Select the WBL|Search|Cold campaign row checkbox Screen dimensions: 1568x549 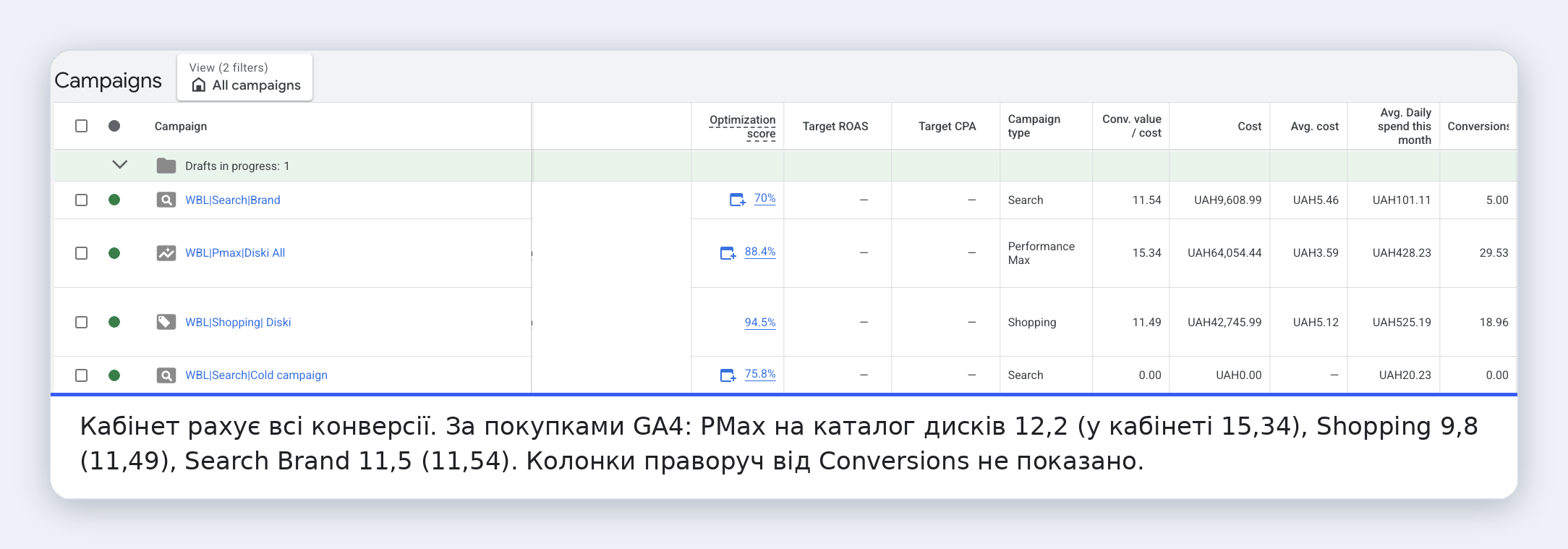82,375
